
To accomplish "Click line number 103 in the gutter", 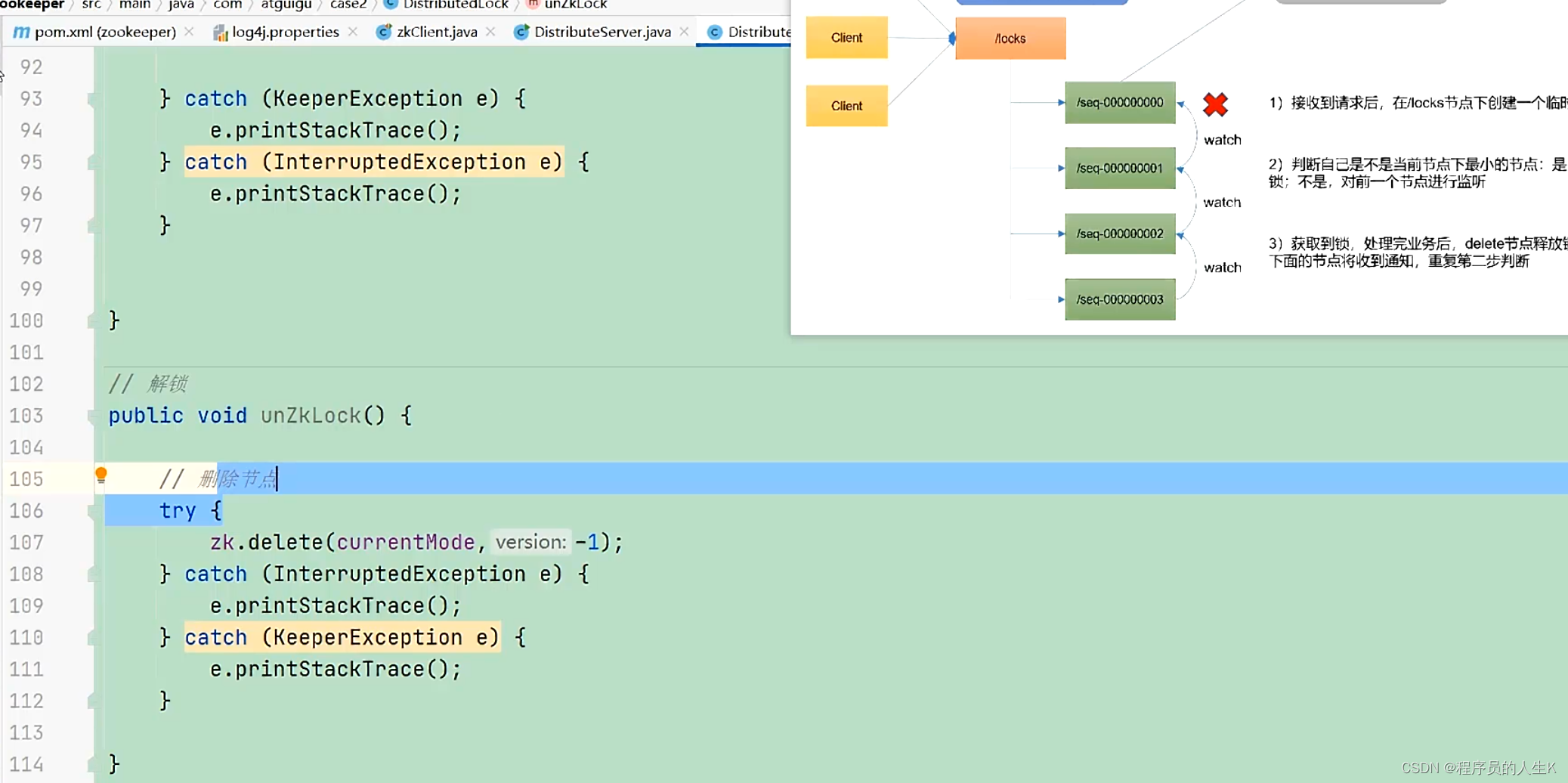I will tap(26, 416).
